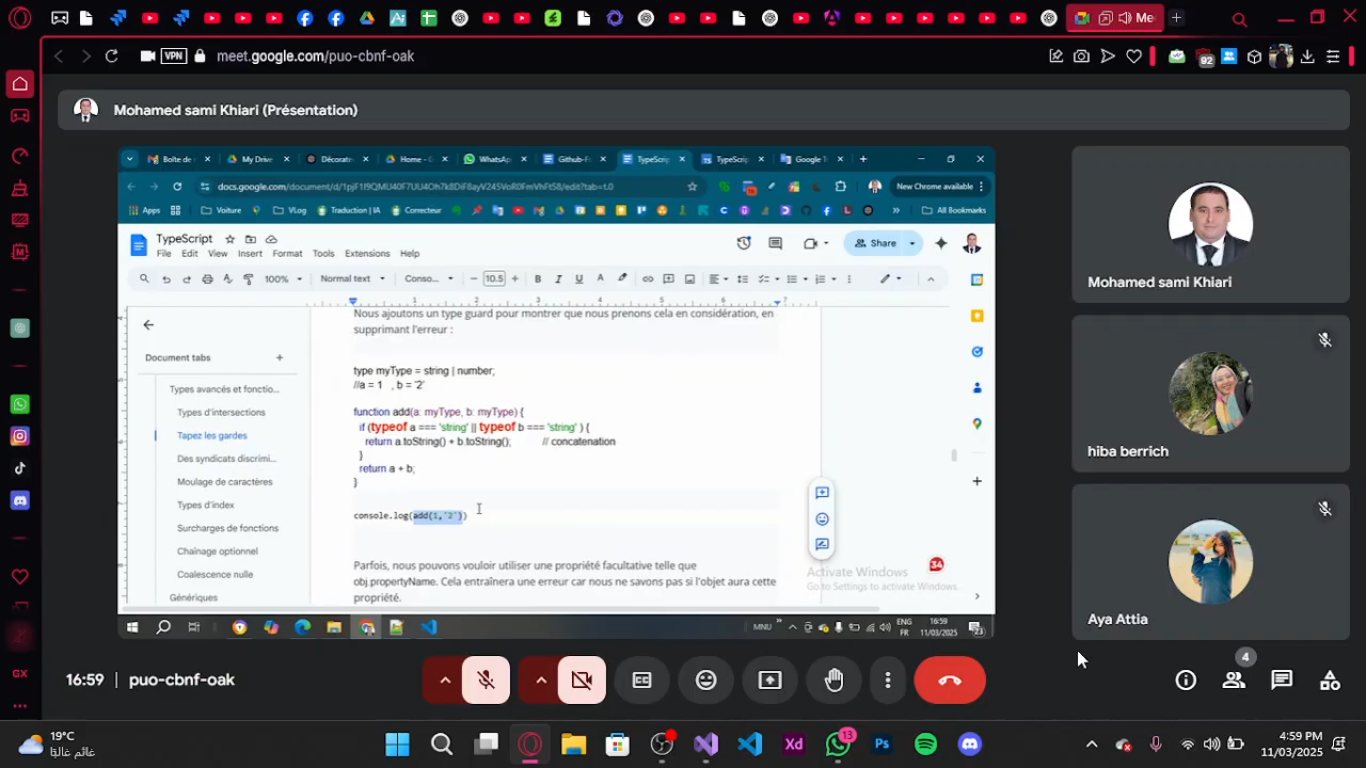Toggle Underline in the shared Docs toolbar
Viewport: 1366px width, 768px height.
579,279
